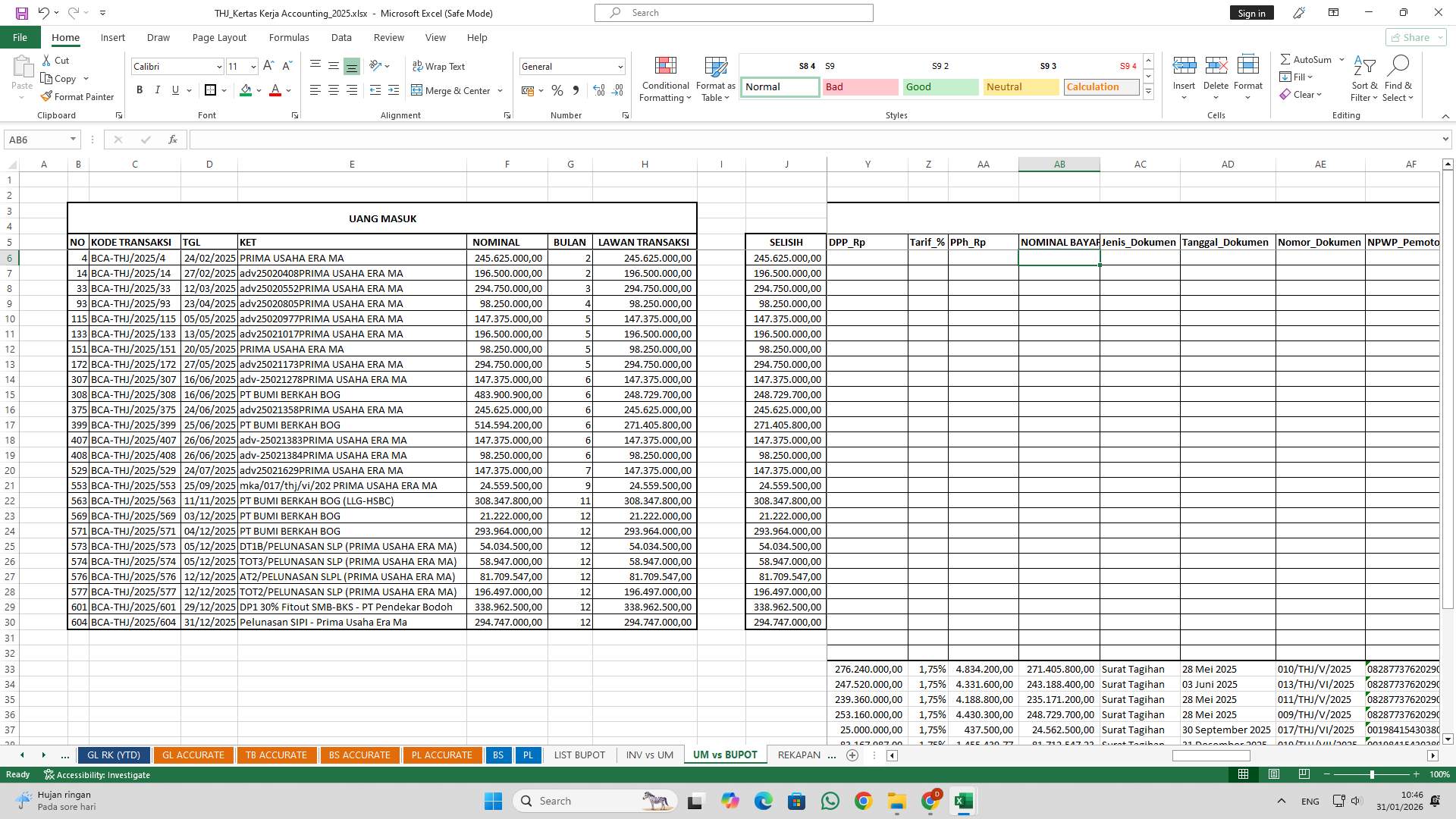Open the Formulas ribbon tab
The width and height of the screenshot is (1456, 819).
tap(288, 37)
